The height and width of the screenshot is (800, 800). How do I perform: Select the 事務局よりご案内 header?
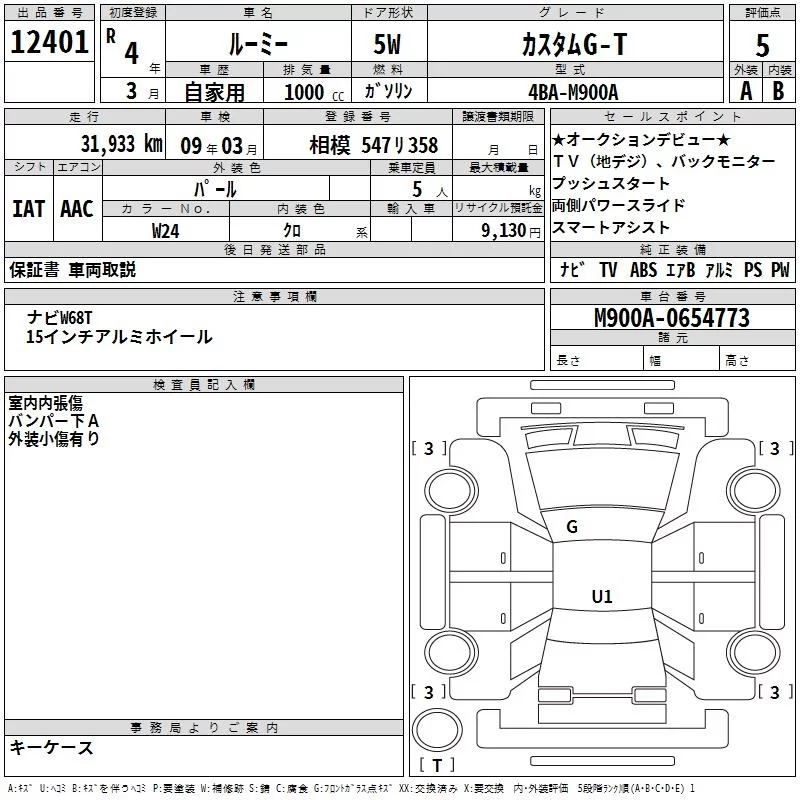(x=204, y=728)
